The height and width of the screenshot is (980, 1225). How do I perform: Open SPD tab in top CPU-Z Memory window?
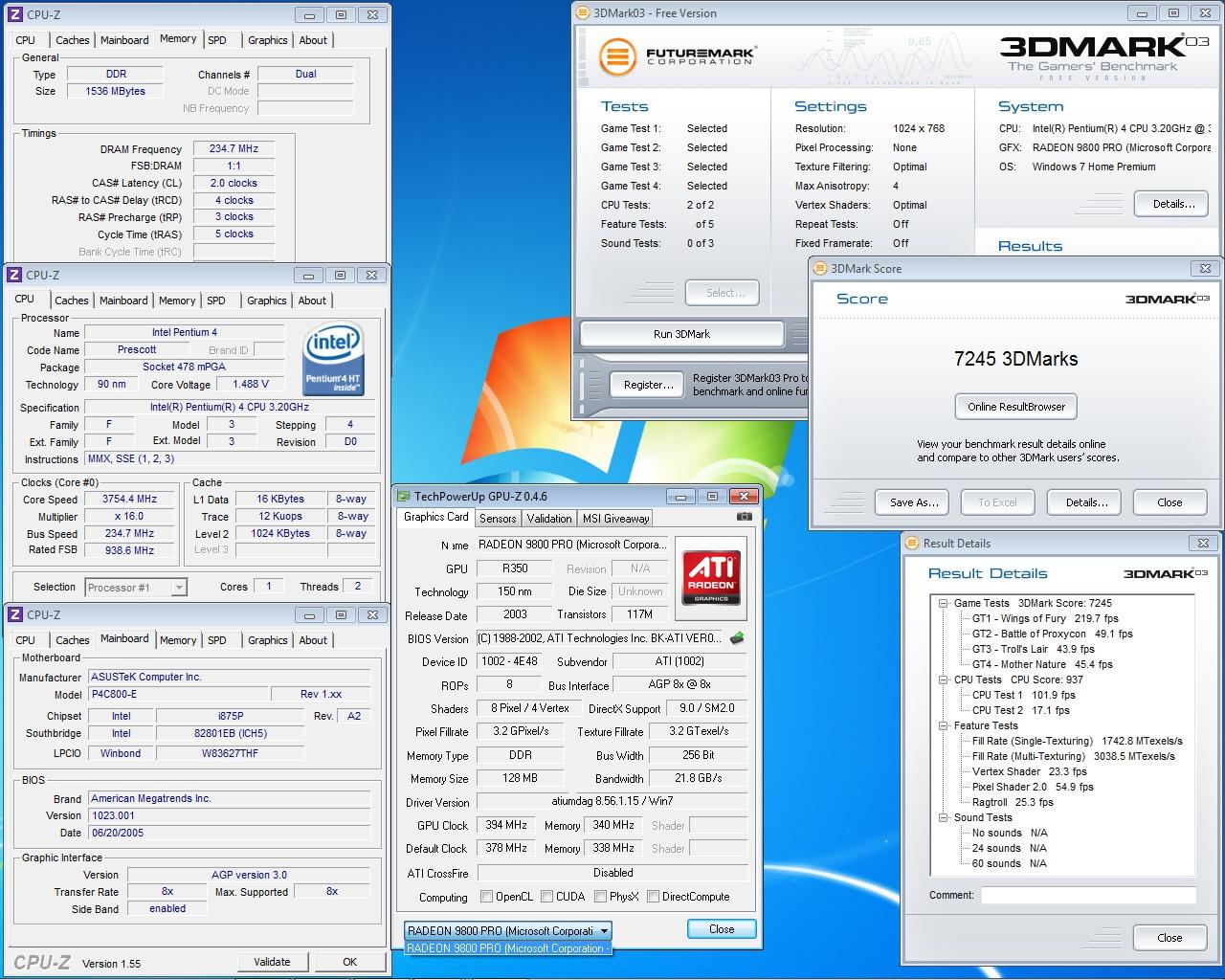[217, 40]
